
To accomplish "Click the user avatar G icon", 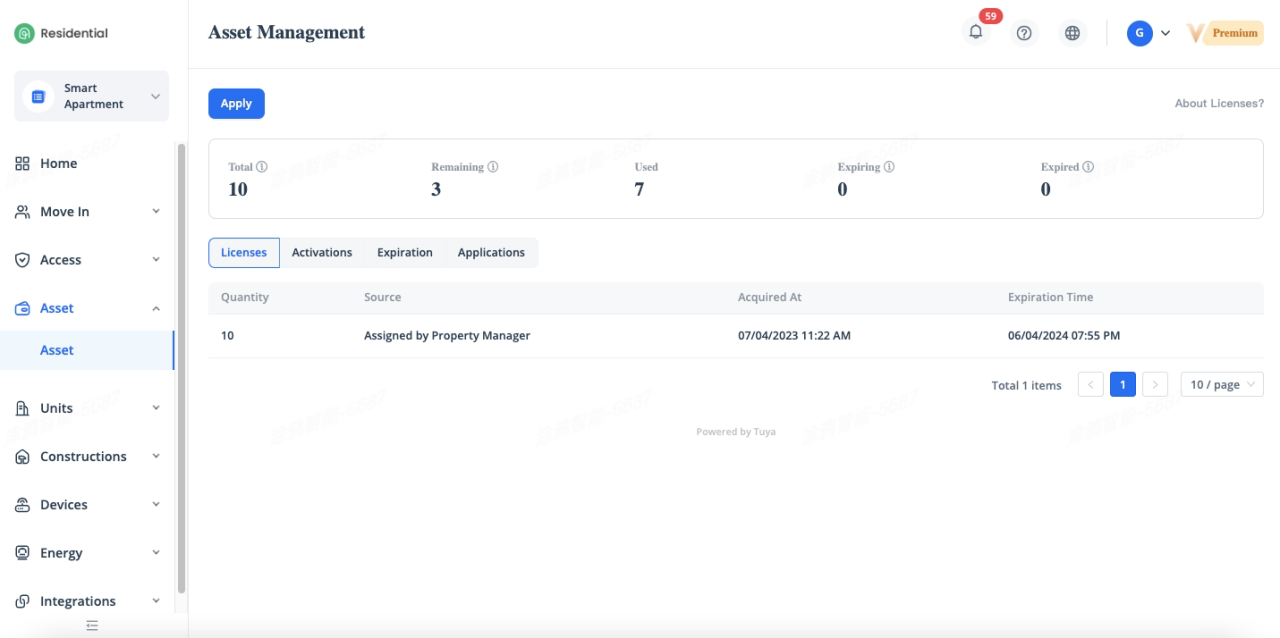I will pos(1139,33).
